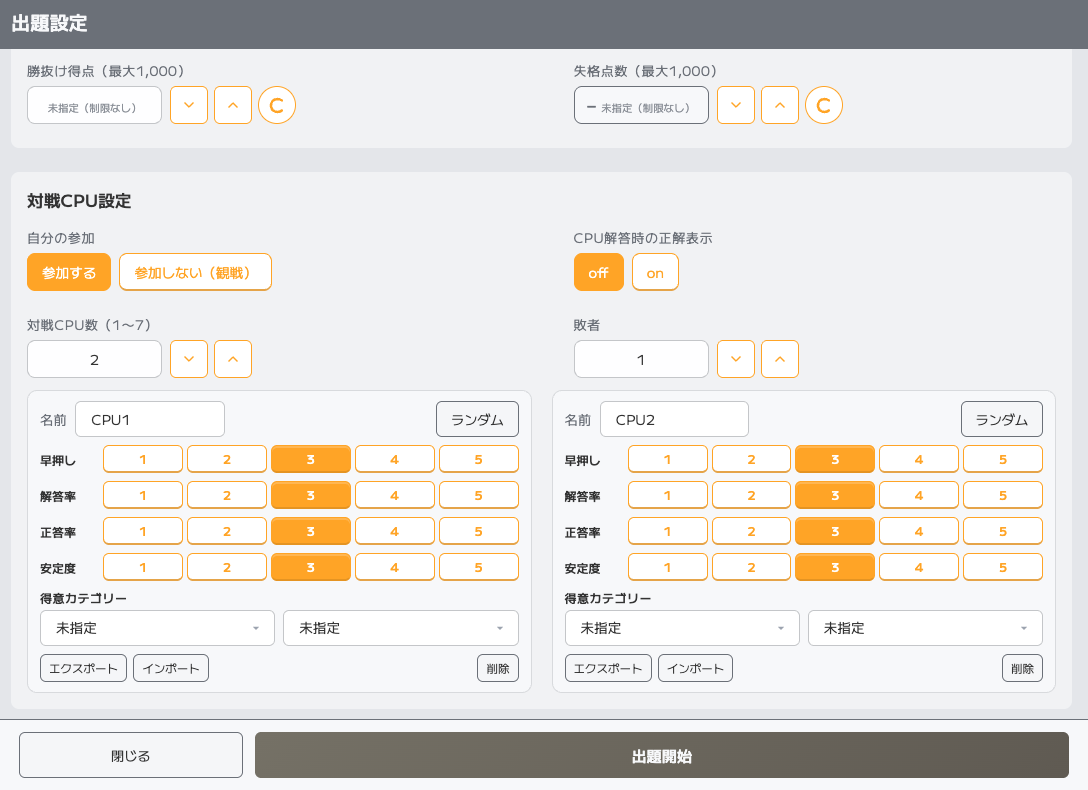
Task: Decrease the 敗者 count with down chevron
Action: pyautogui.click(x=736, y=359)
